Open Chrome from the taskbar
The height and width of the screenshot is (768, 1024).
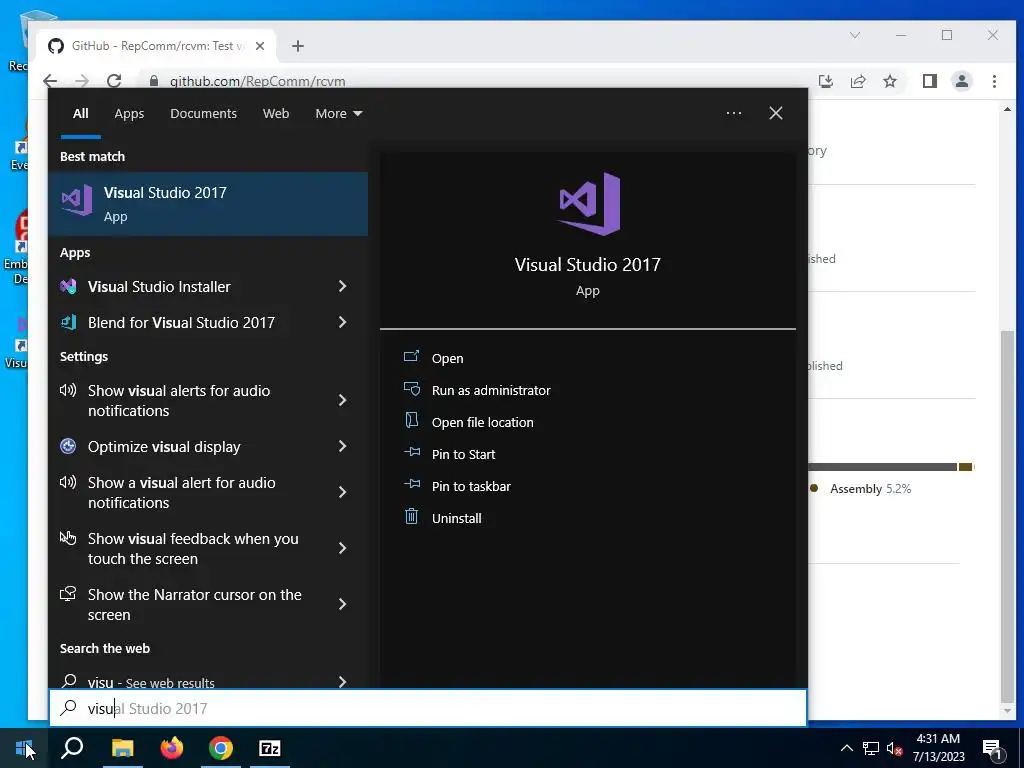pos(221,748)
